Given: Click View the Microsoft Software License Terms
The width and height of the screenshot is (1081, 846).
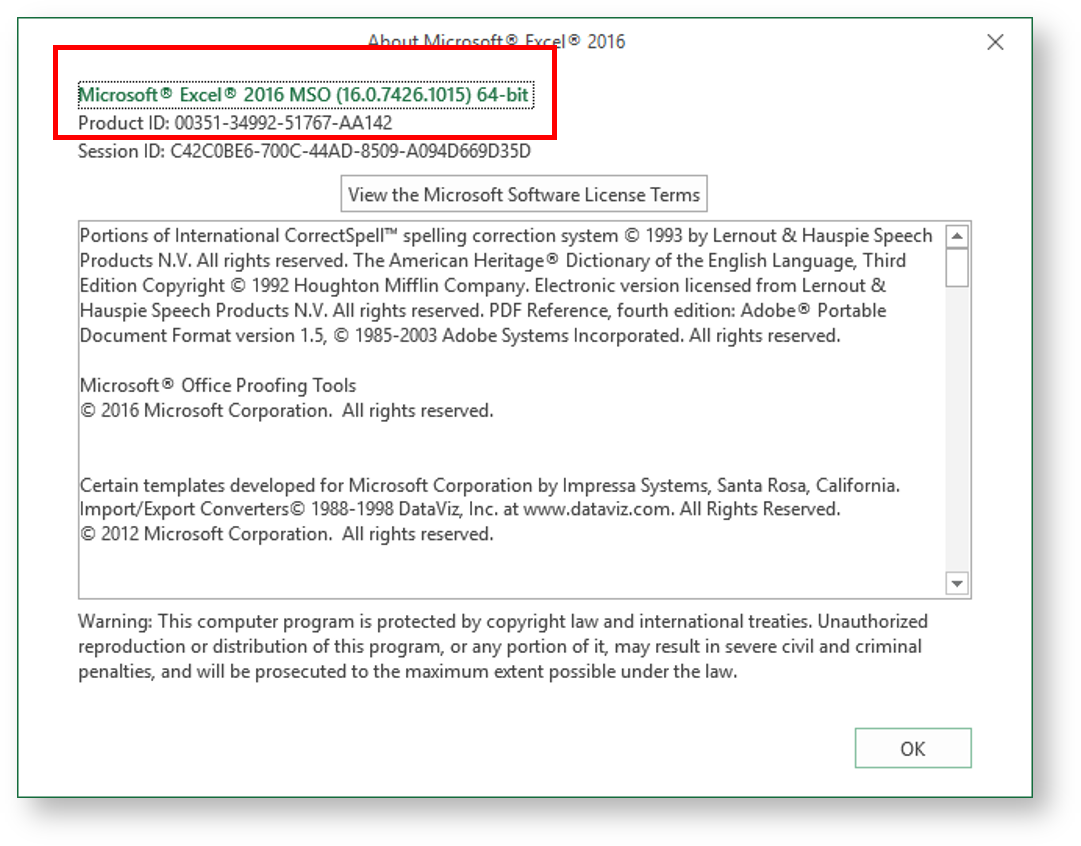Looking at the screenshot, I should coord(524,195).
